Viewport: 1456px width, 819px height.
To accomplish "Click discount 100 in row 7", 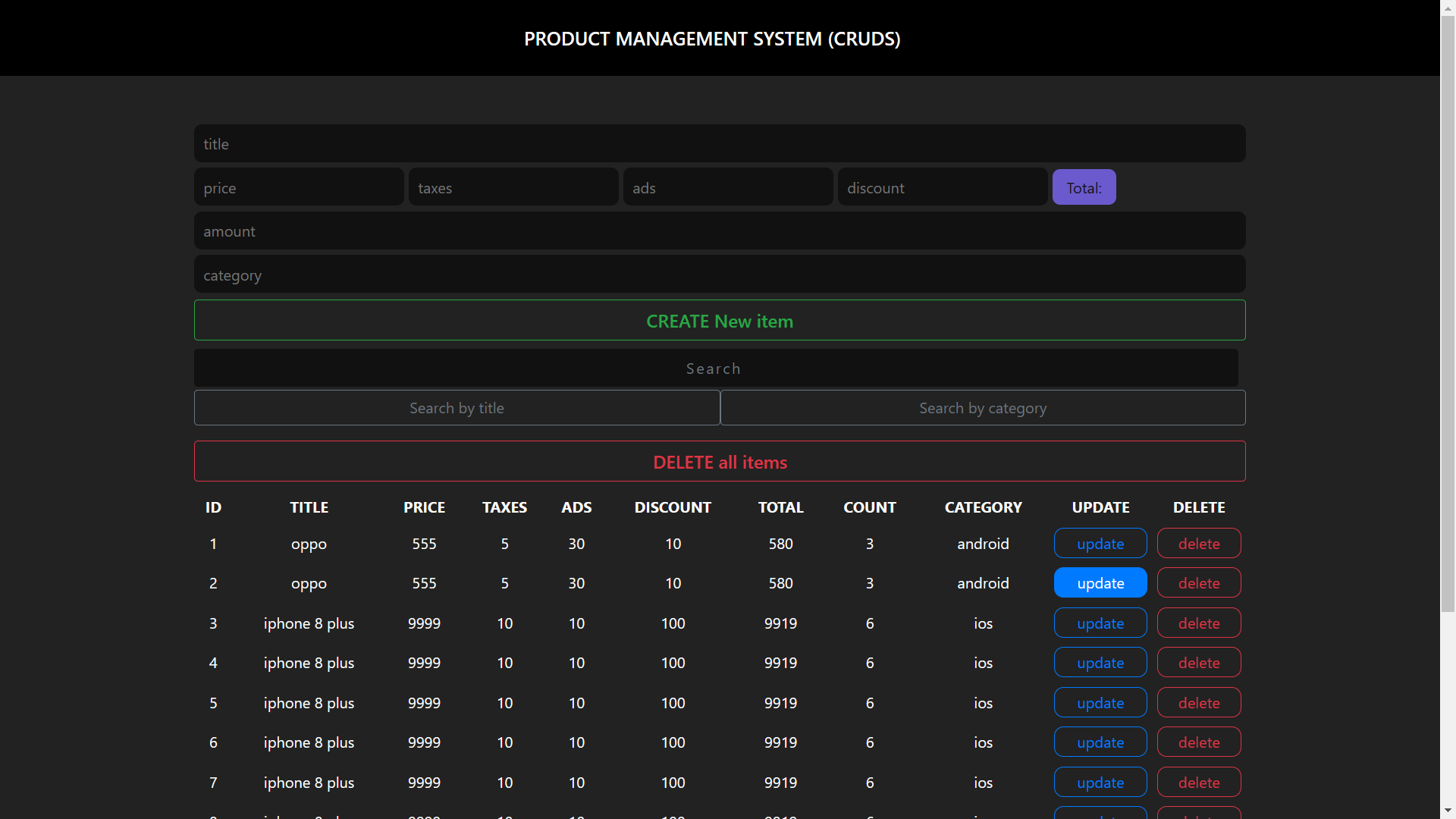I will pos(673,783).
